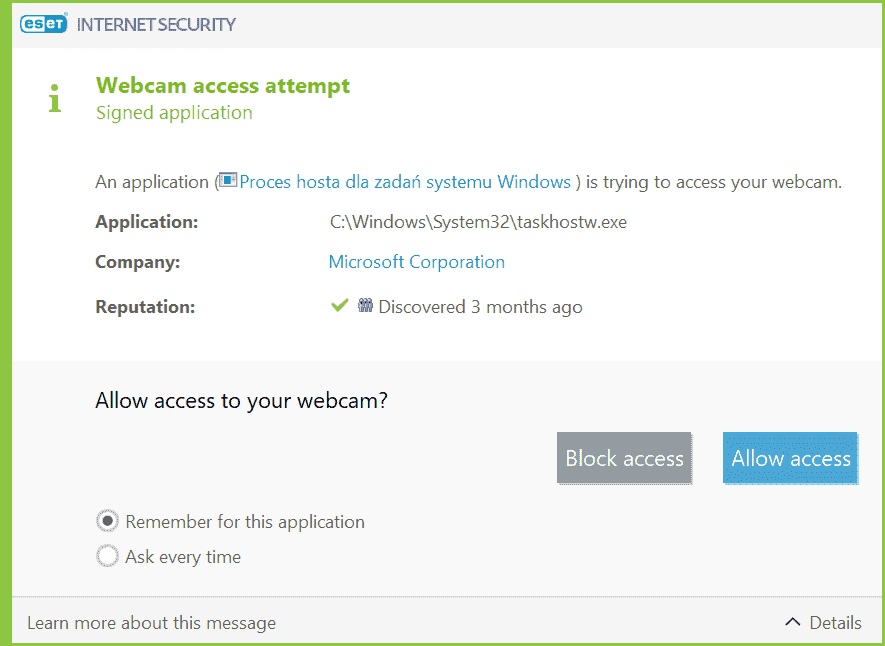
Task: Click Discovered 3 months ago text
Action: pyautogui.click(x=480, y=307)
